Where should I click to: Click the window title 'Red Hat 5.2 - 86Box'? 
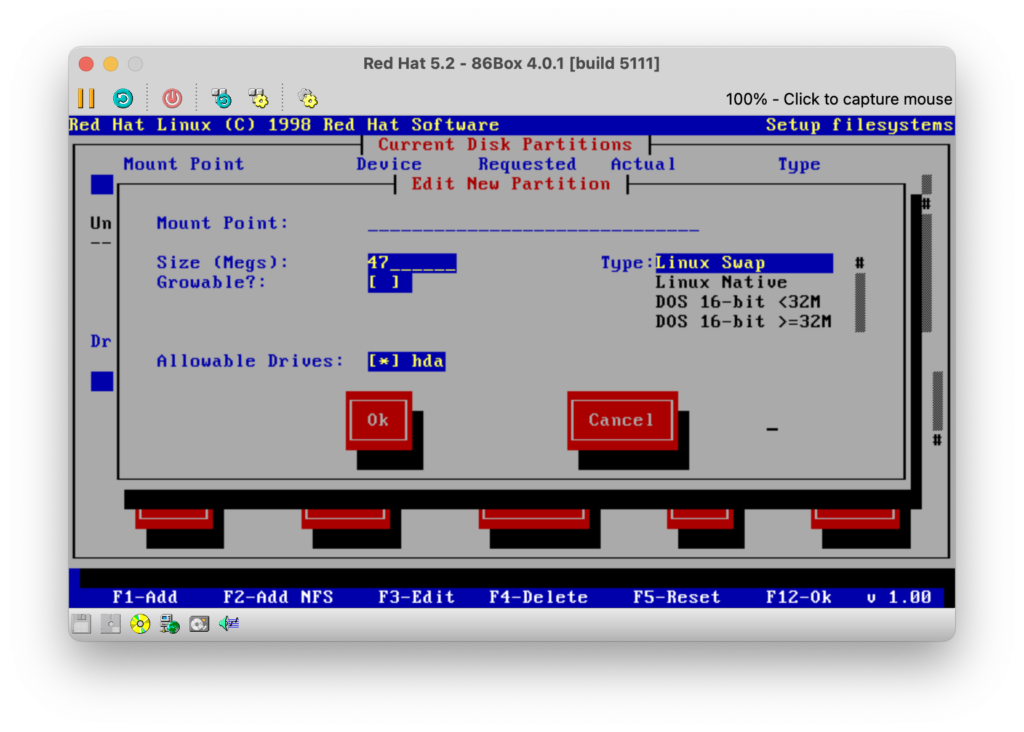[511, 63]
